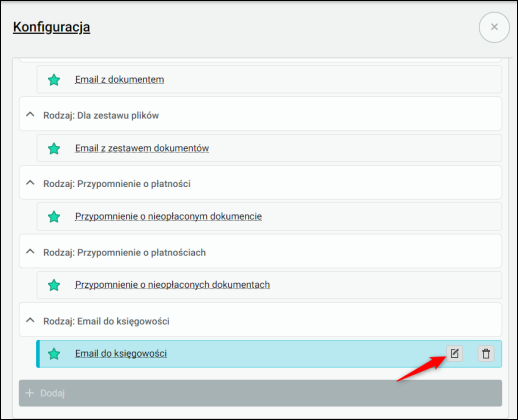
Task: Toggle star on highlighted Email do księgowości row
Action: tap(54, 354)
